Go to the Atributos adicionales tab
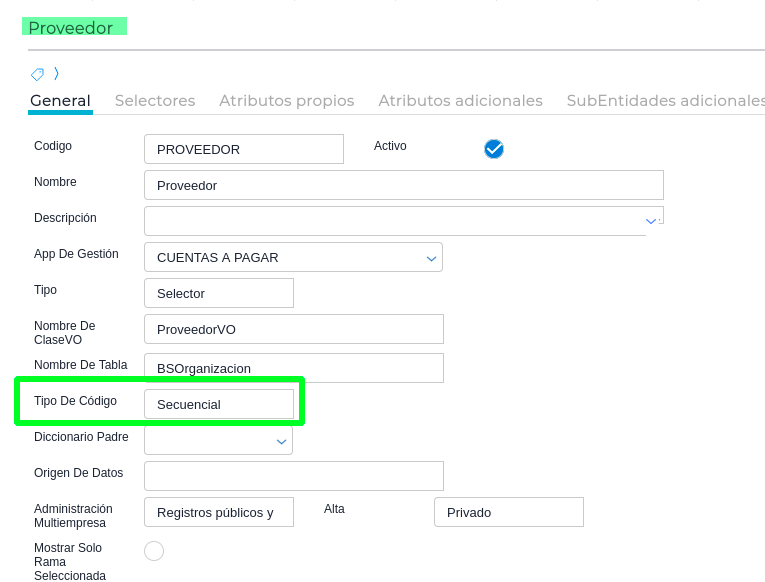Screen dimensions: 765x582 [460, 101]
